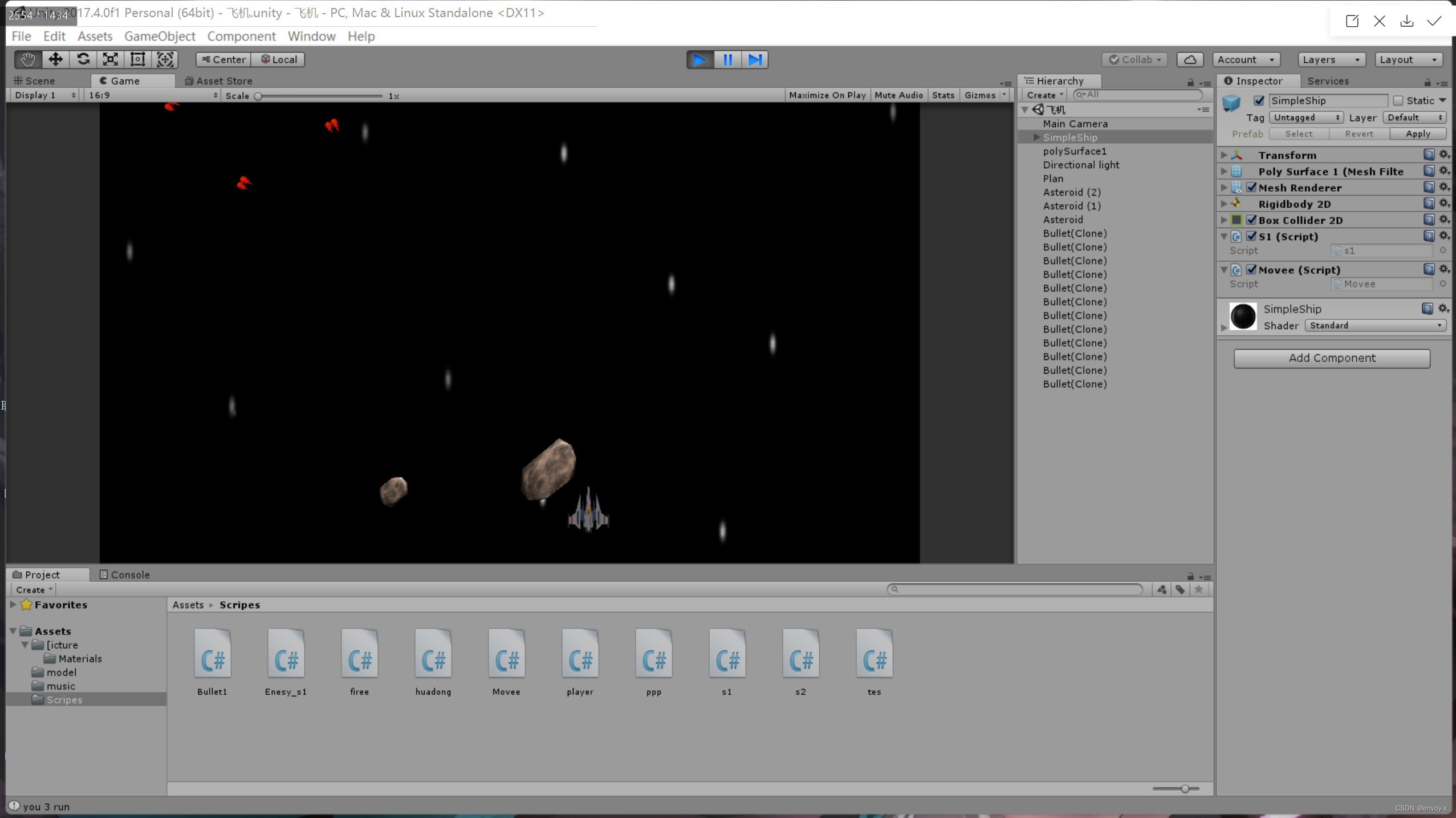Image resolution: width=1456 pixels, height=818 pixels.
Task: Open the Shader dropdown showing Standard
Action: point(1375,326)
